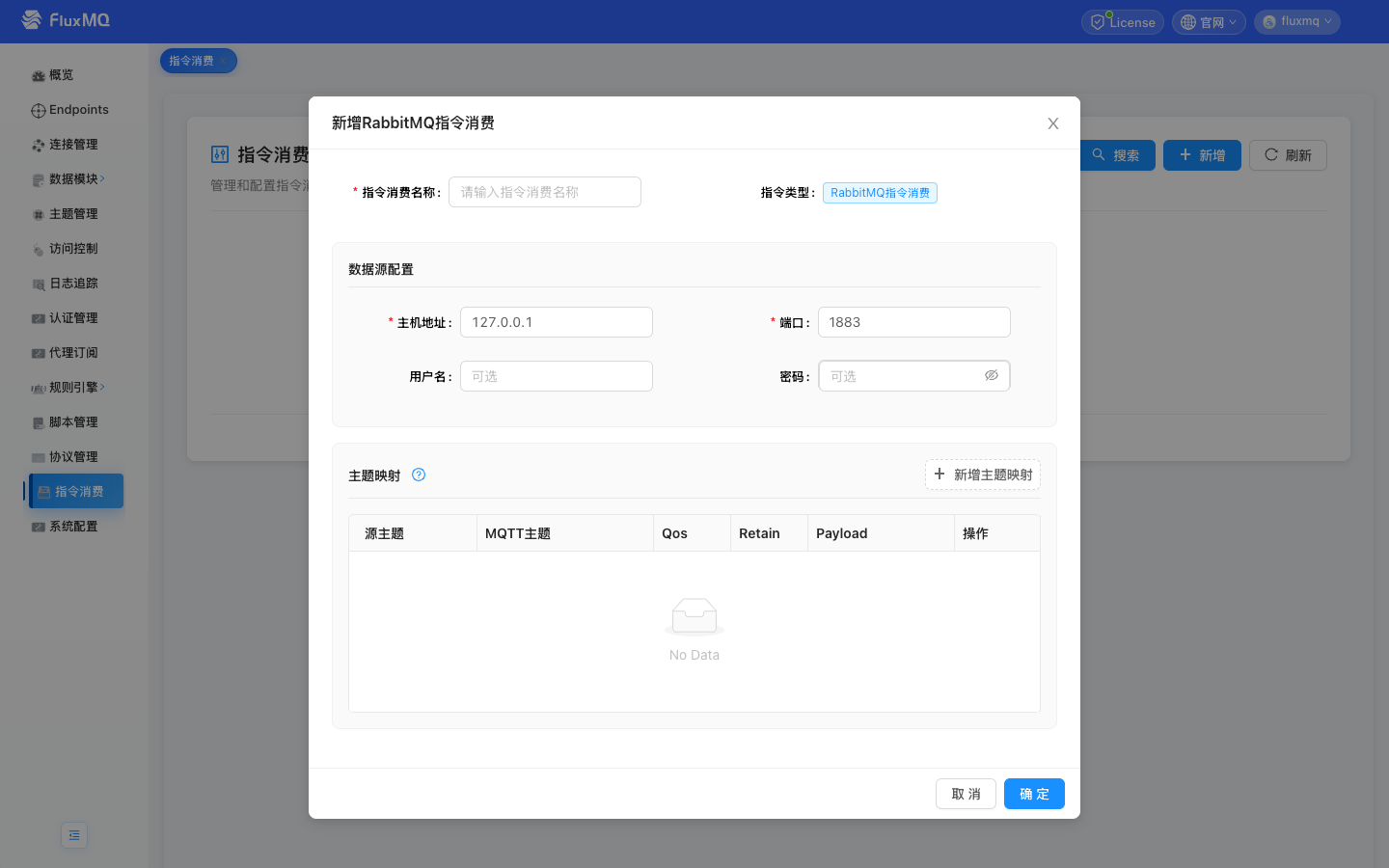Click the 指令消费 page header icon
1389x868 pixels.
pos(220,154)
